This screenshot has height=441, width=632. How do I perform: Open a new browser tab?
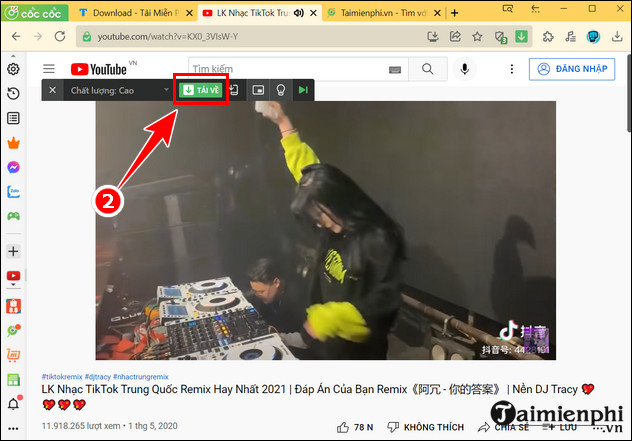click(455, 13)
